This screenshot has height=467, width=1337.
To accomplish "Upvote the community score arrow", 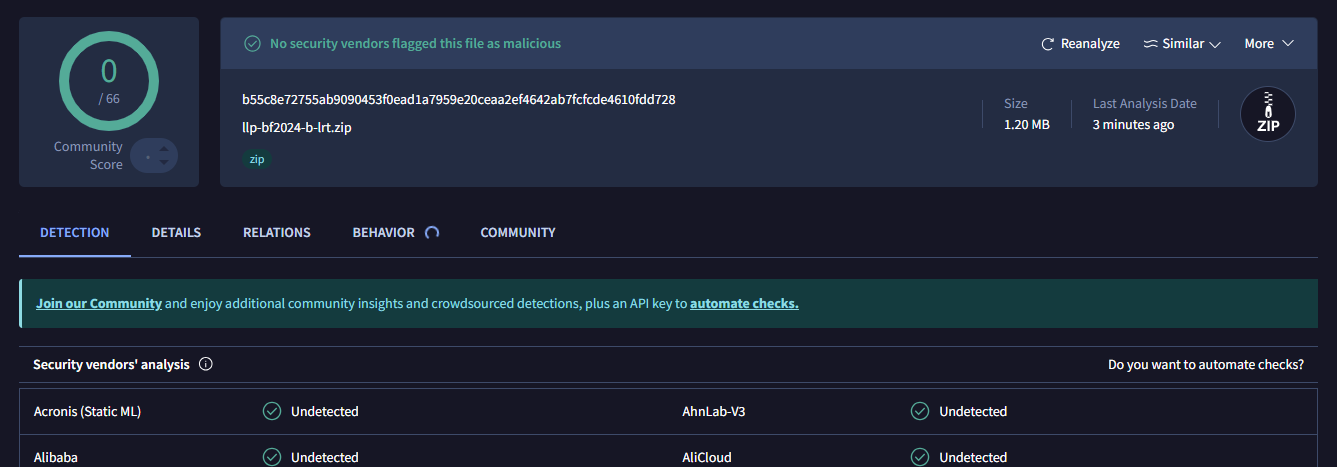I will (164, 149).
